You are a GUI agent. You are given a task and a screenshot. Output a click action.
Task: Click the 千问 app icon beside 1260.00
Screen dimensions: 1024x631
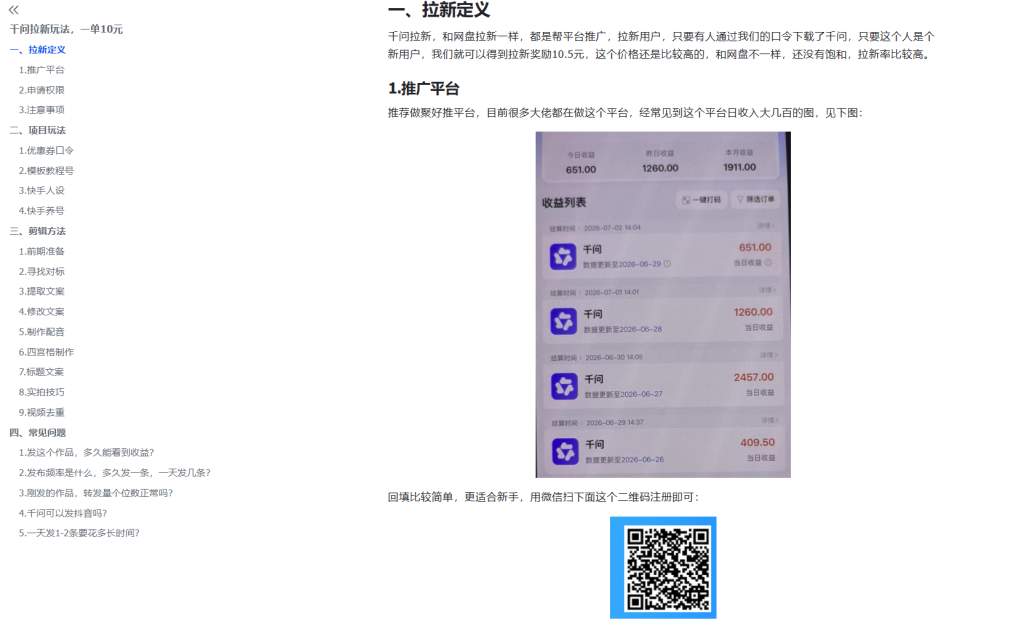(564, 321)
